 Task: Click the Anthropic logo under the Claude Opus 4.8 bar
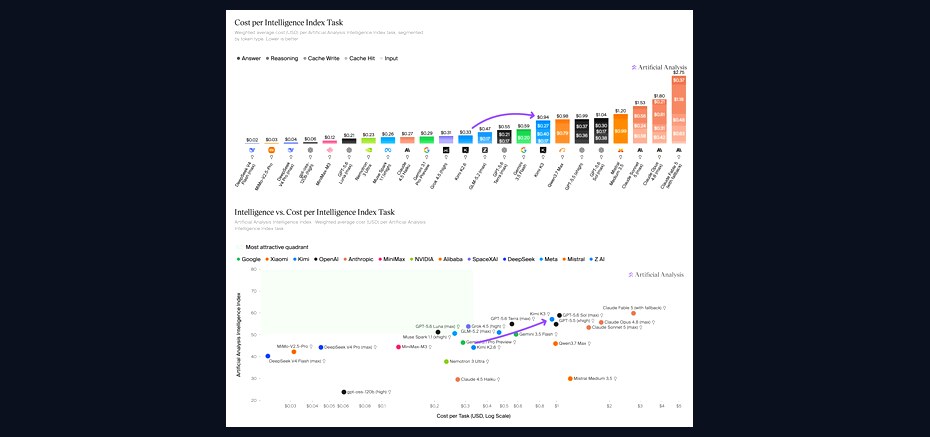pyautogui.click(x=659, y=150)
